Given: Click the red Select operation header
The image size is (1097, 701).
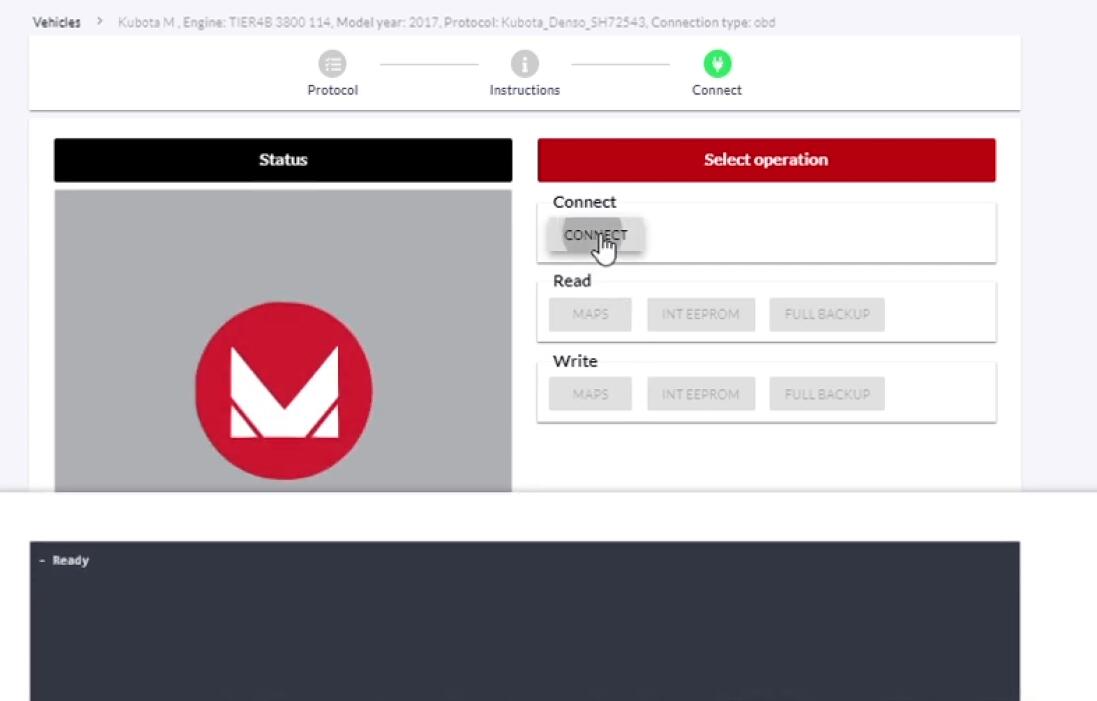Looking at the screenshot, I should pos(766,160).
